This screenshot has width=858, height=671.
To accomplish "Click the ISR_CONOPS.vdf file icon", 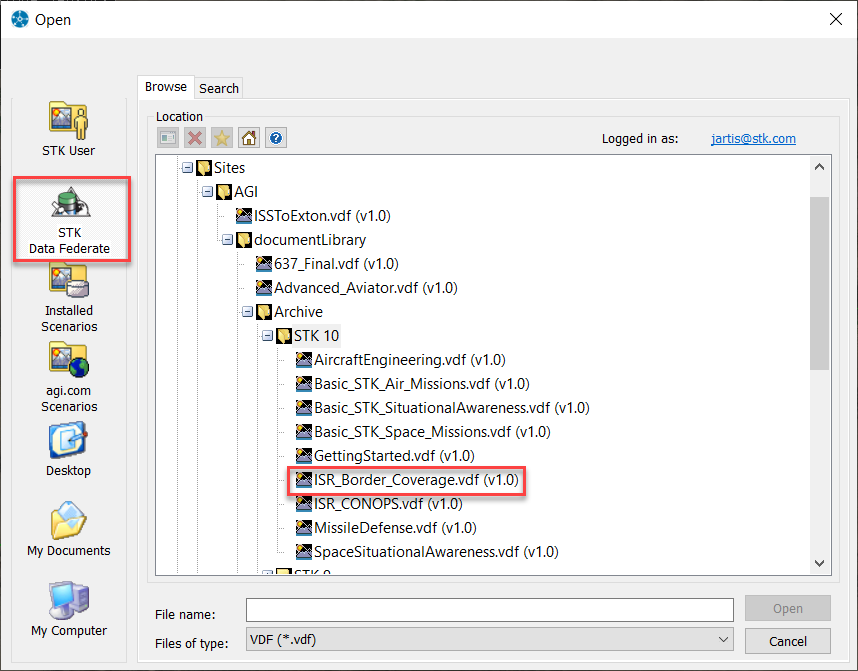I will click(304, 504).
